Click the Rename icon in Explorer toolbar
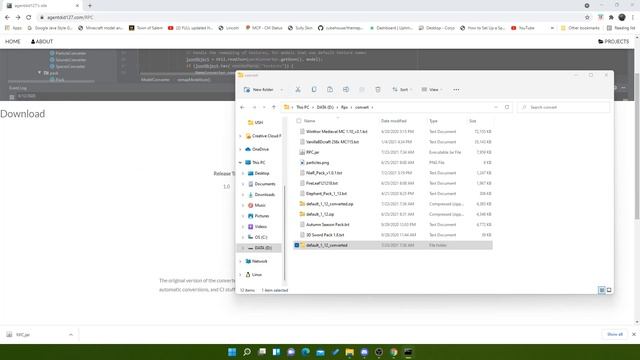The height and width of the screenshot is (360, 640). tap(346, 89)
